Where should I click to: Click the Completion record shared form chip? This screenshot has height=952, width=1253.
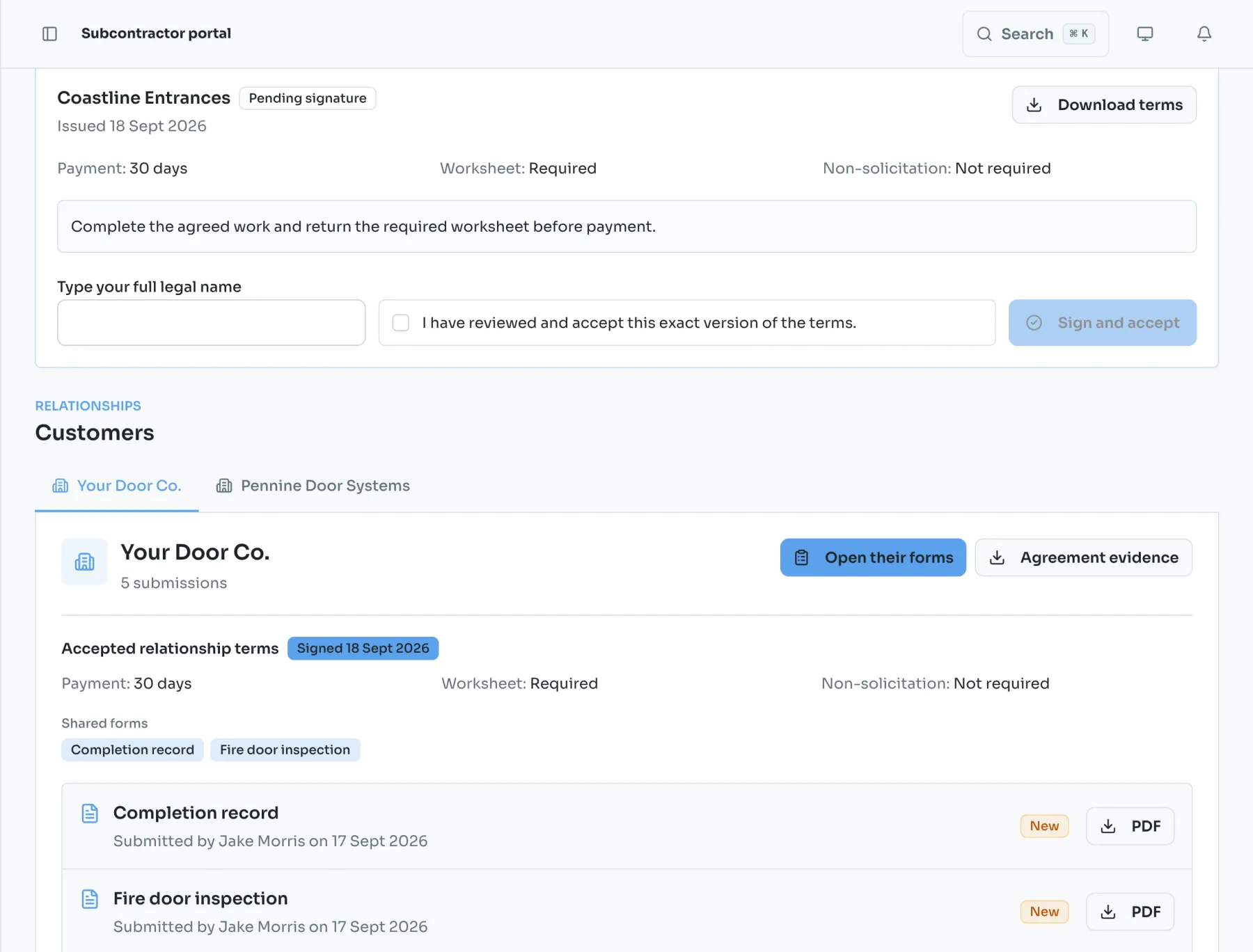[132, 749]
